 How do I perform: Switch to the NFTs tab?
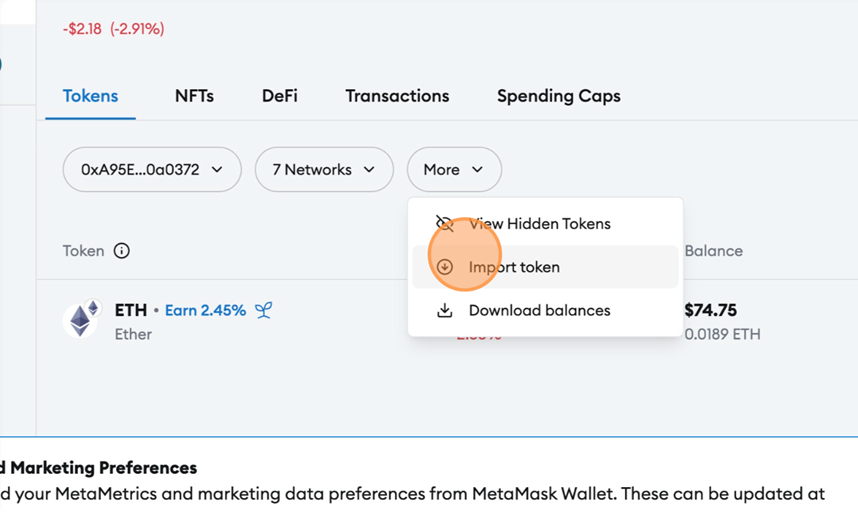tap(194, 96)
